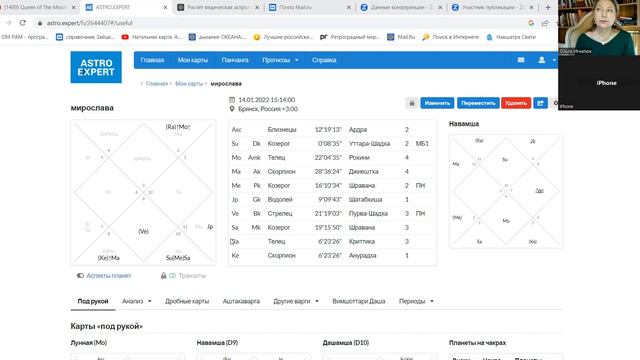The height and width of the screenshot is (360, 640).
Task: Reload the page with refresh icon
Action: point(22,23)
